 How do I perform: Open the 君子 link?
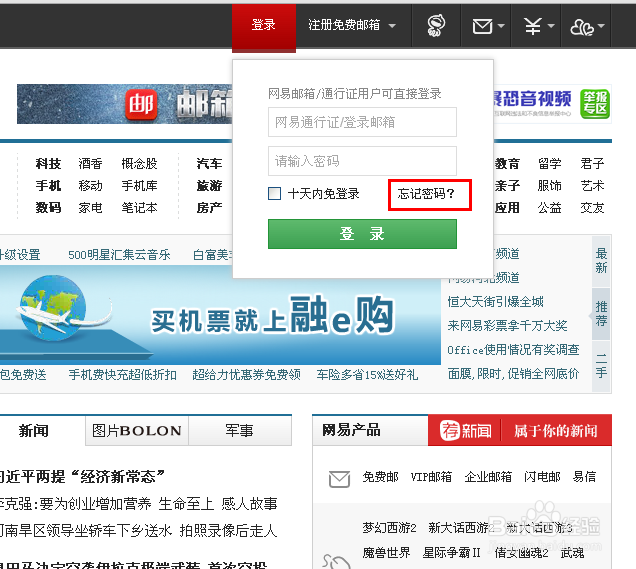592,164
